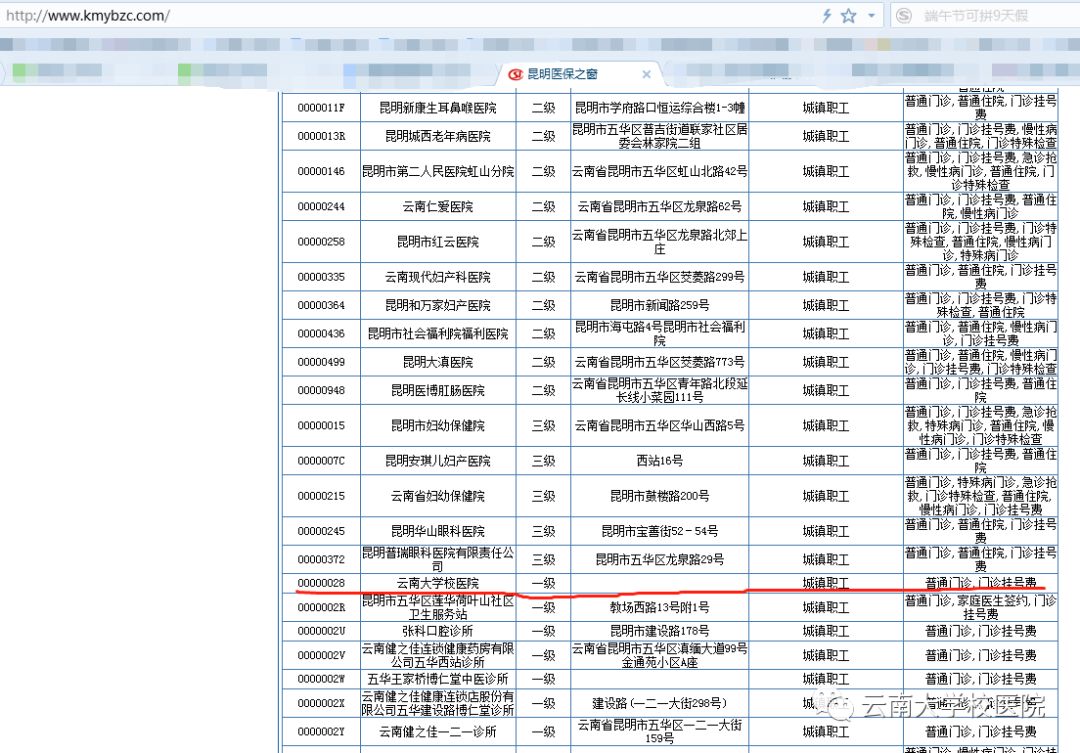Select code cell 0000002V
1080x753 pixels.
pos(321,654)
